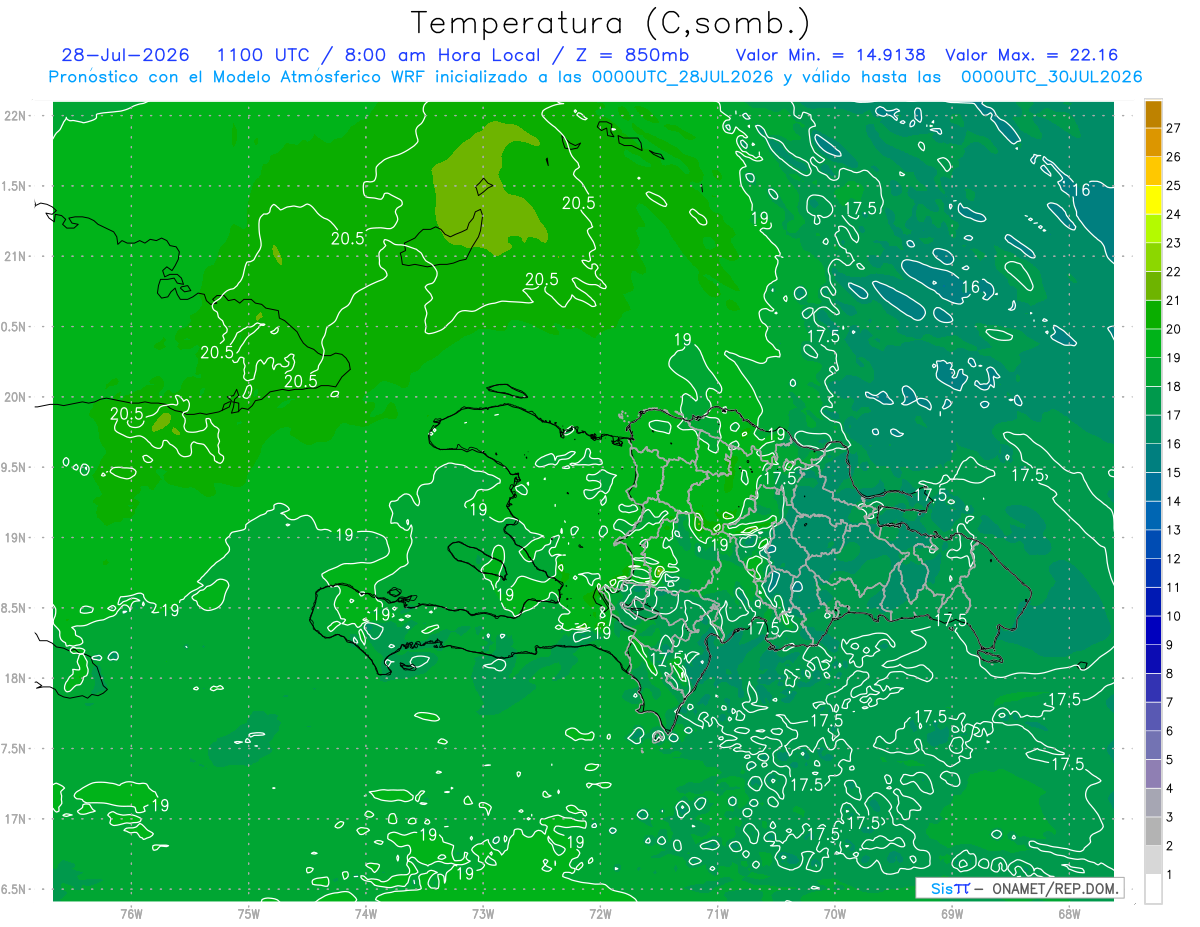Click the "Valor Max. = 22.16" readout
The width and height of the screenshot is (1200, 927).
1031,55
